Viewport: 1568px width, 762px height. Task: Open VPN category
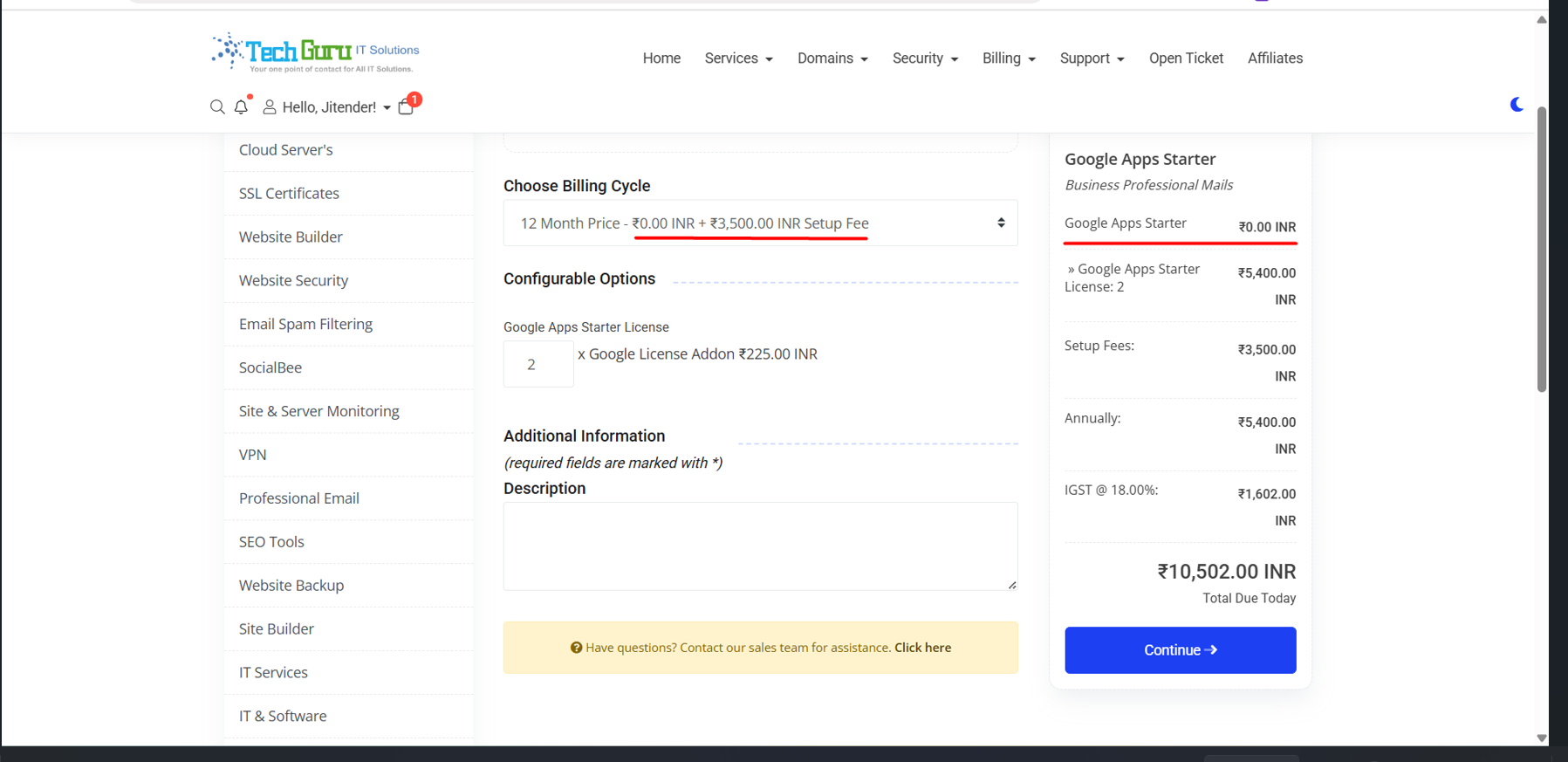252,456
